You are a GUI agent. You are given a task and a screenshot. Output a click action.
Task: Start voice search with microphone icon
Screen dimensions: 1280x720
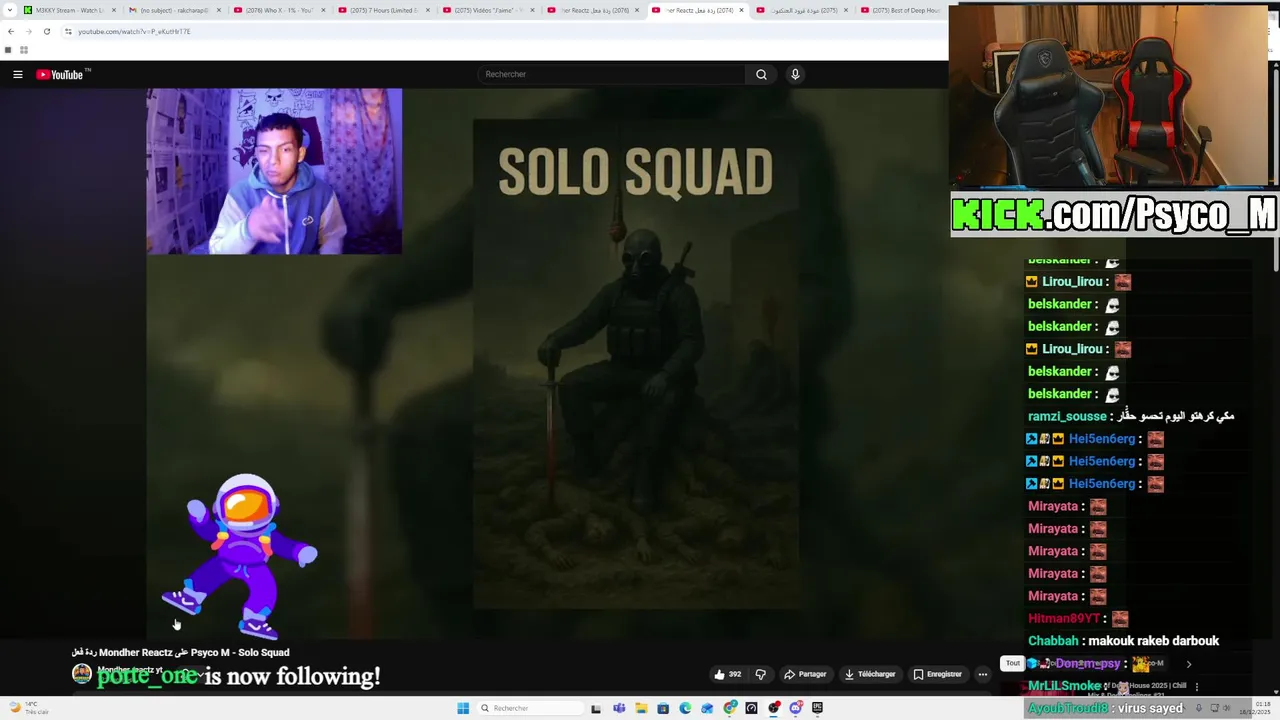(x=795, y=74)
